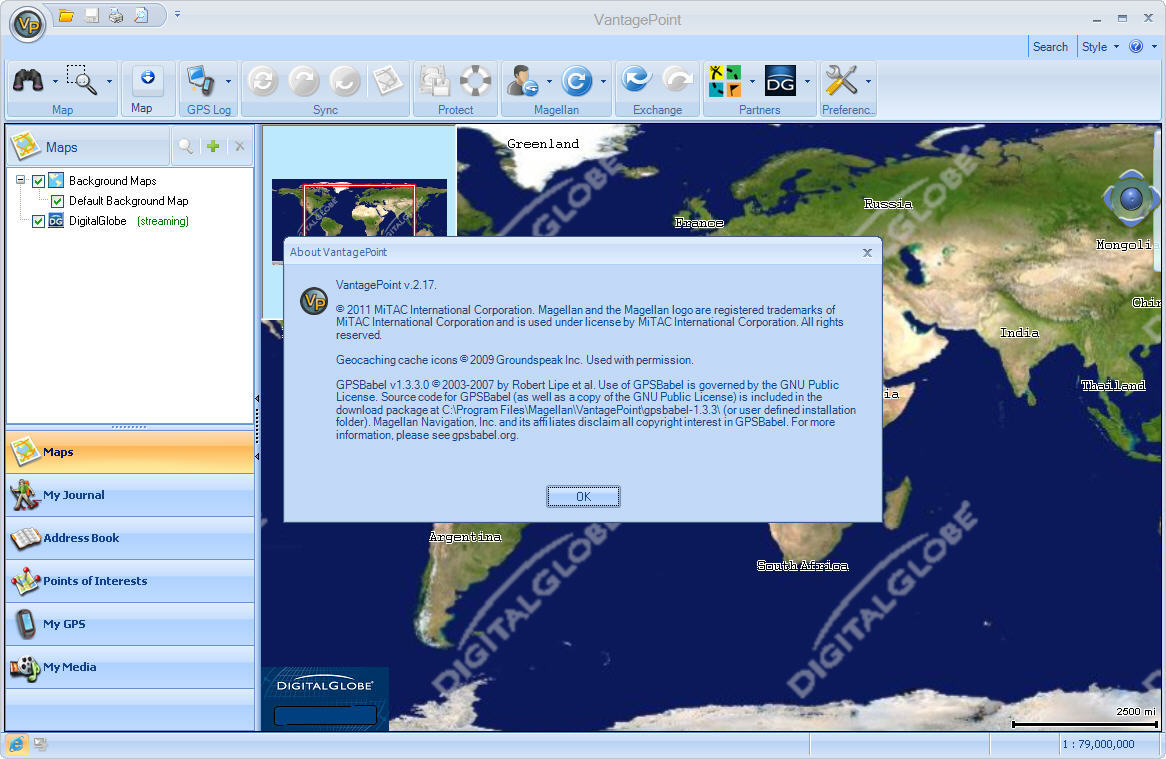Click the map scale 1 : 79,000,000
Screen dimensions: 1166x759
pyautogui.click(x=1098, y=744)
